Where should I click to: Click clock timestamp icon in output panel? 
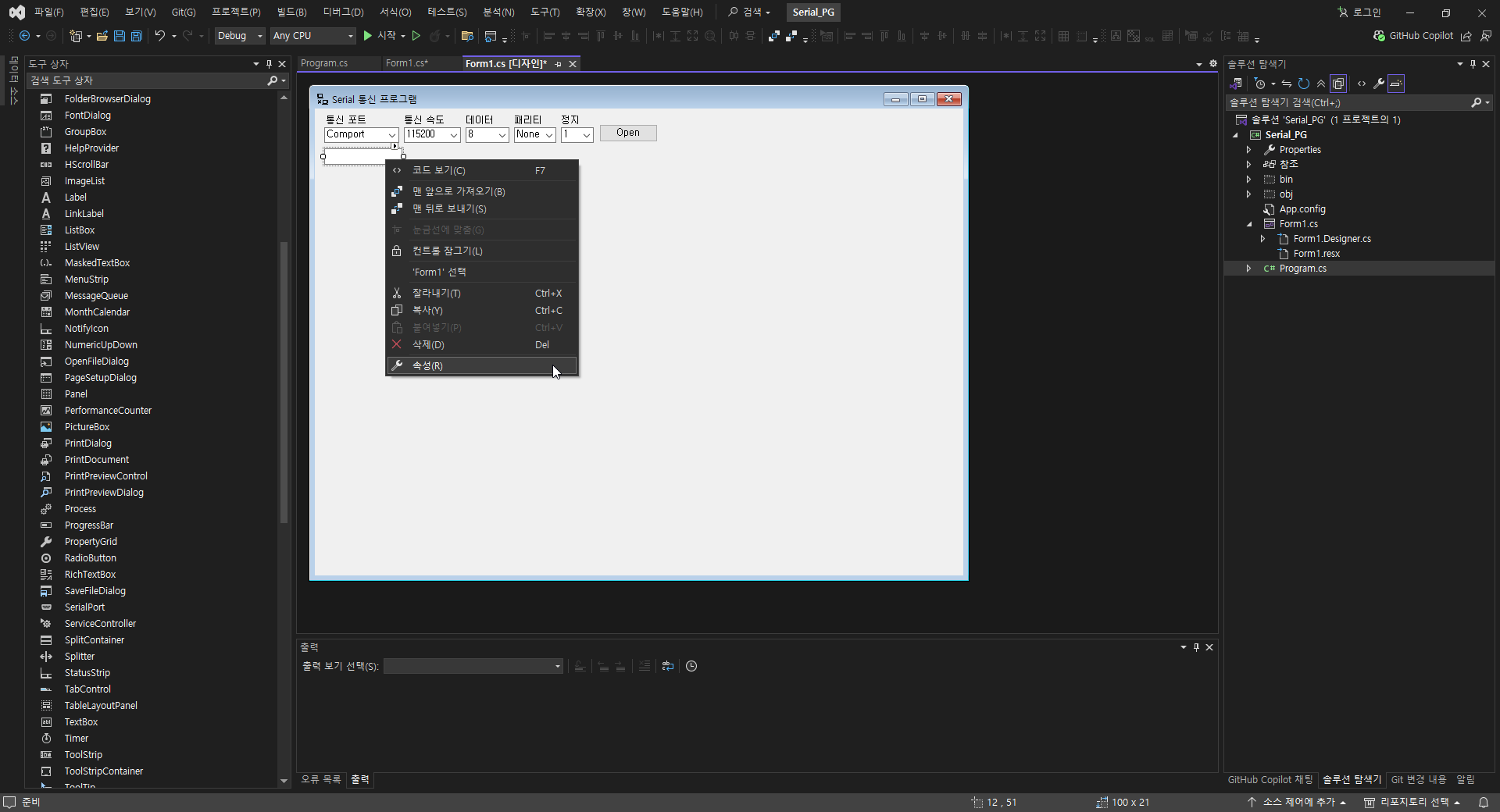(691, 666)
